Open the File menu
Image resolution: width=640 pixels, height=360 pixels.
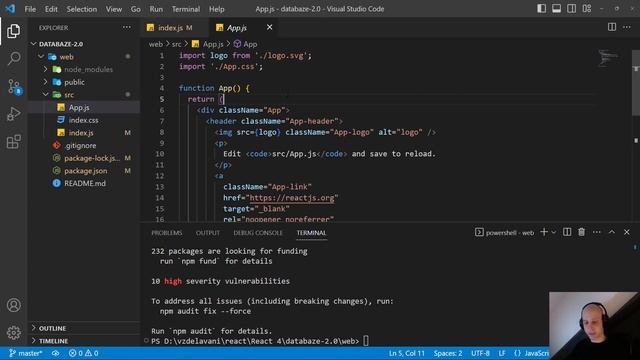click(30, 9)
